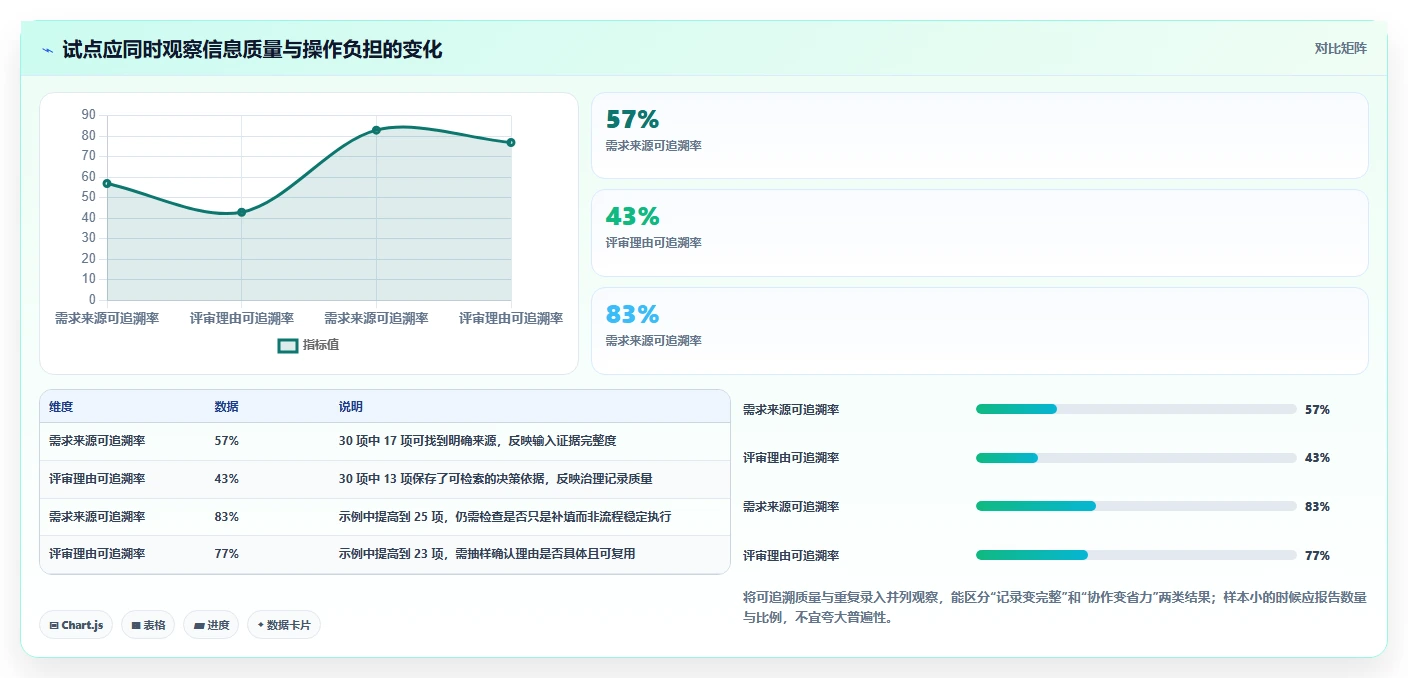The image size is (1408, 678).
Task: Click 评审理由可追溯率 caption in the 43% card
Action: pyautogui.click(x=653, y=243)
